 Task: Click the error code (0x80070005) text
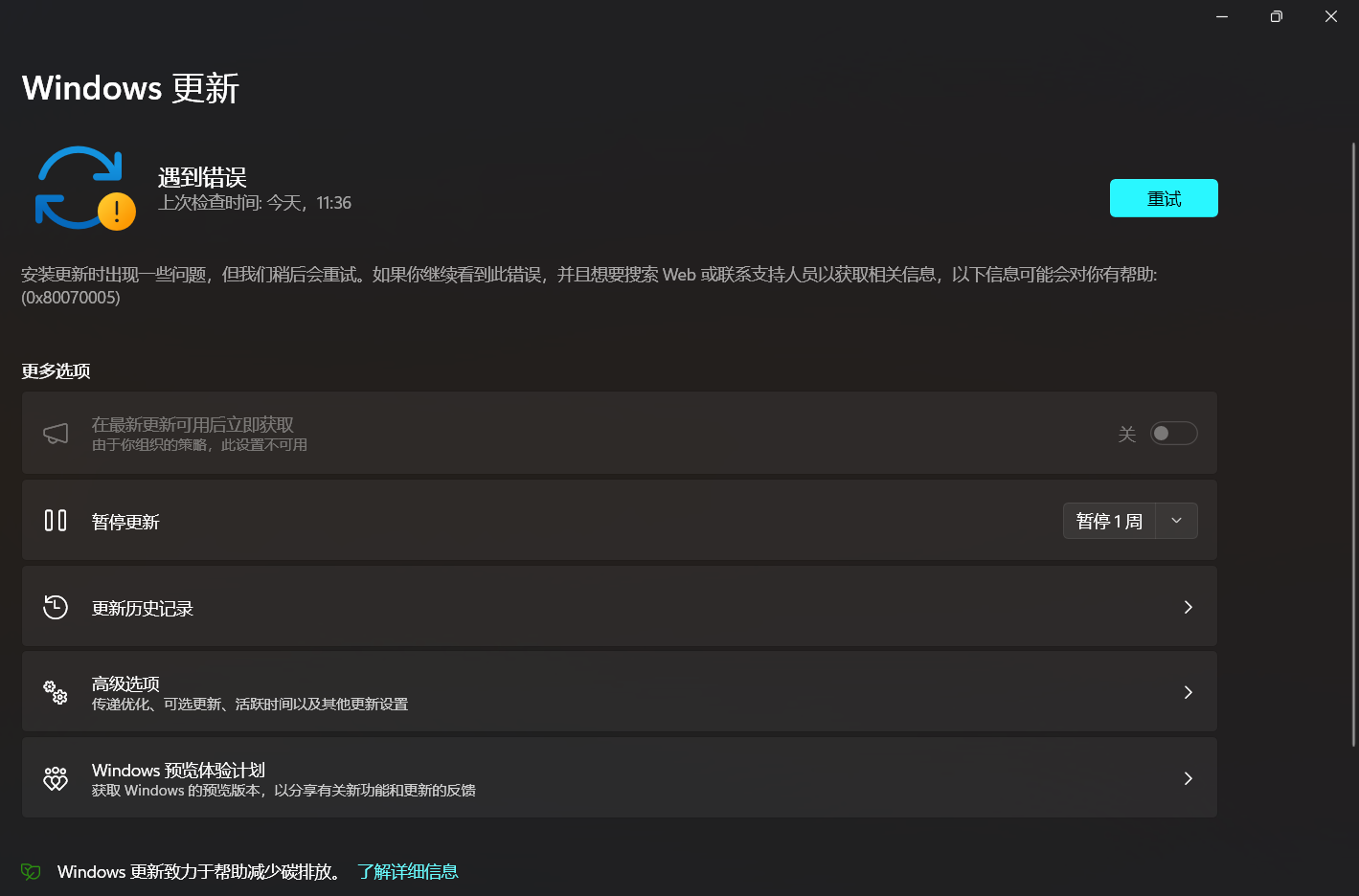[71, 298]
